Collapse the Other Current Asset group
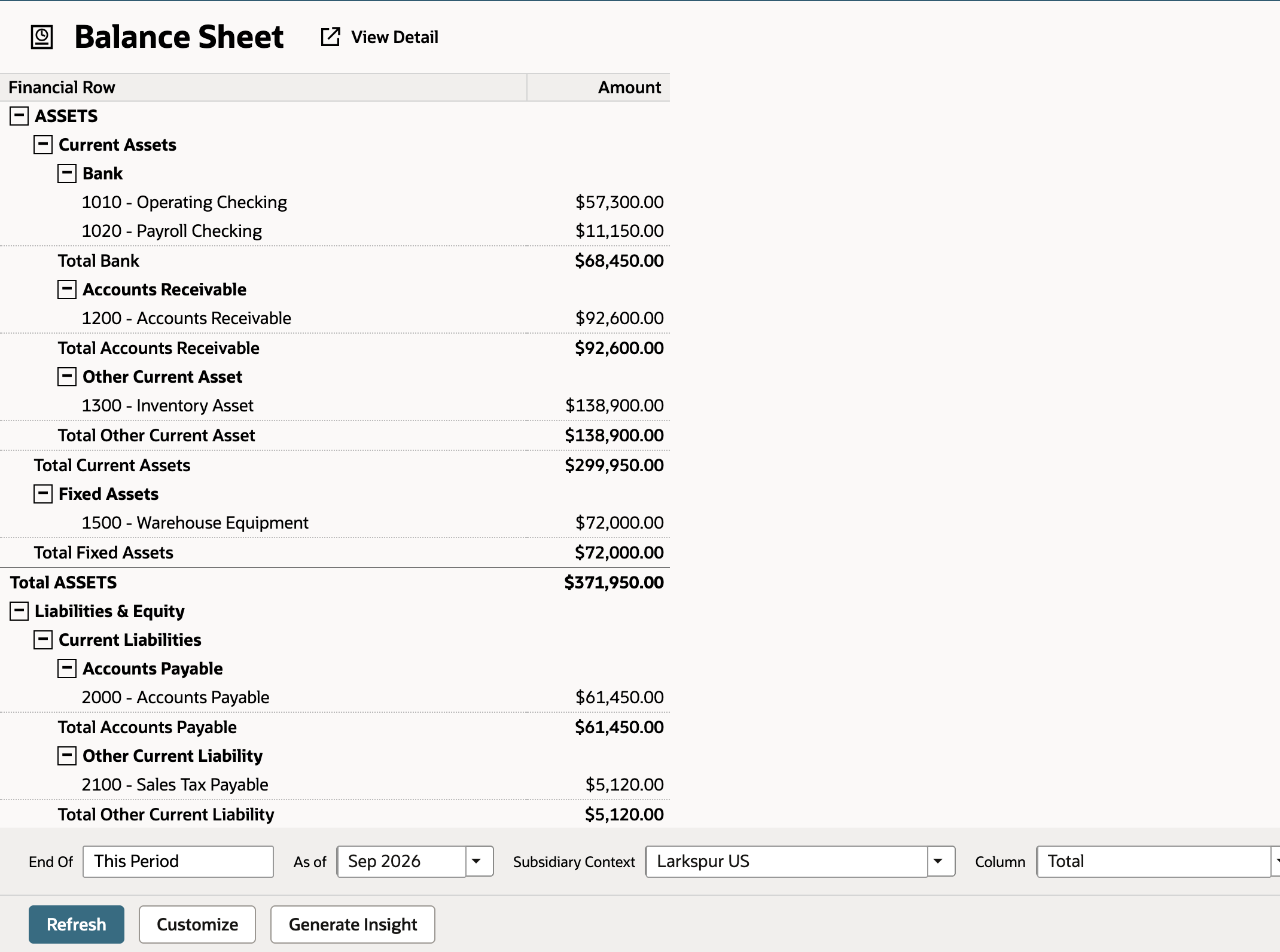1280x952 pixels. [67, 377]
